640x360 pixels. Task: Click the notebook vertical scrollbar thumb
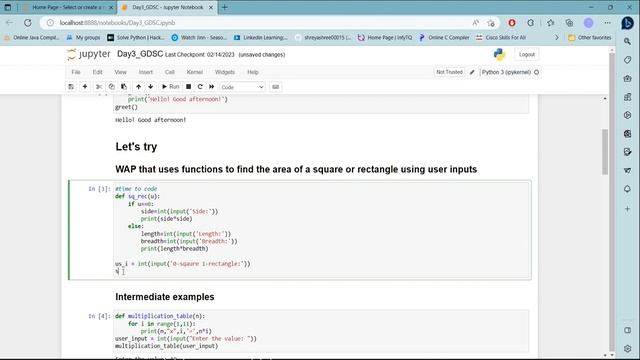pyautogui.click(x=605, y=152)
